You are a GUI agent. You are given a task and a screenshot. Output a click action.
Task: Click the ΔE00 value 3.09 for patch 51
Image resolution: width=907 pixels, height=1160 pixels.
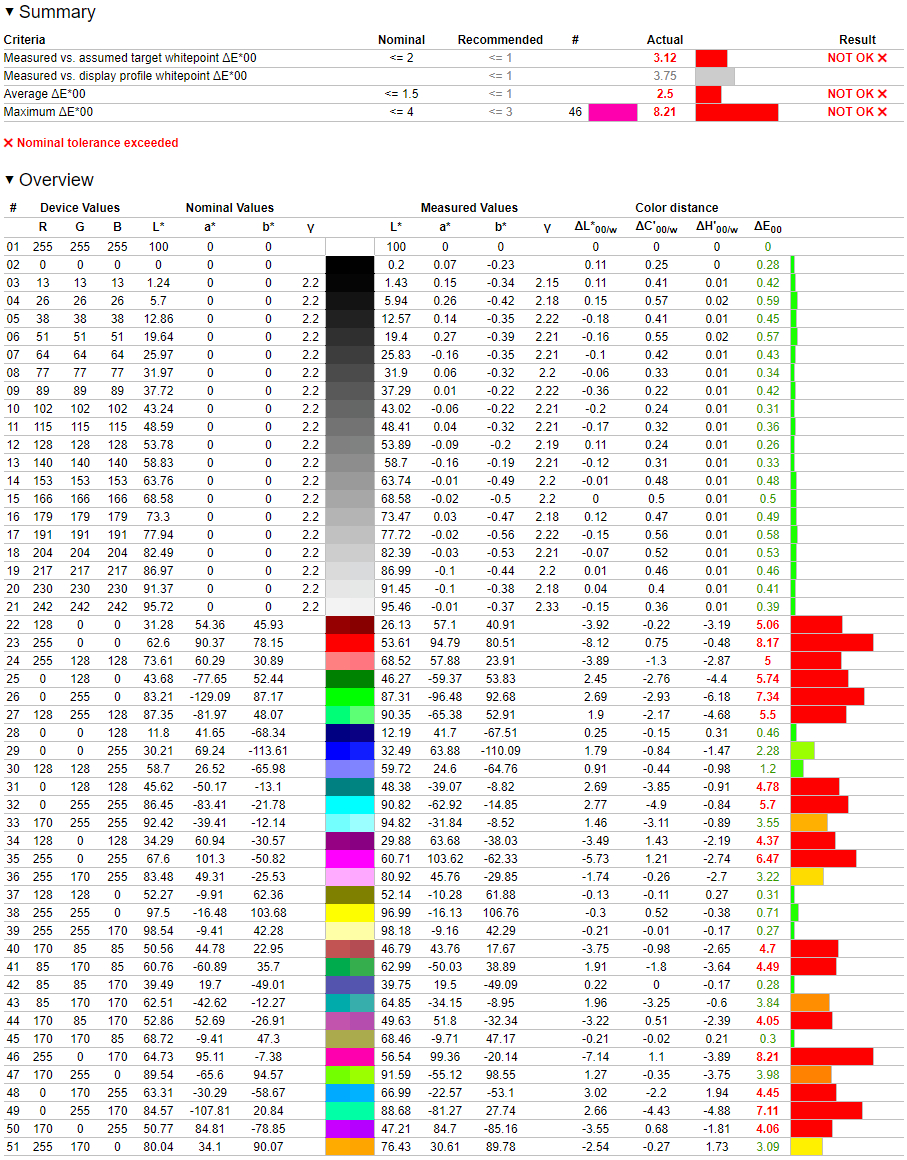point(767,1147)
